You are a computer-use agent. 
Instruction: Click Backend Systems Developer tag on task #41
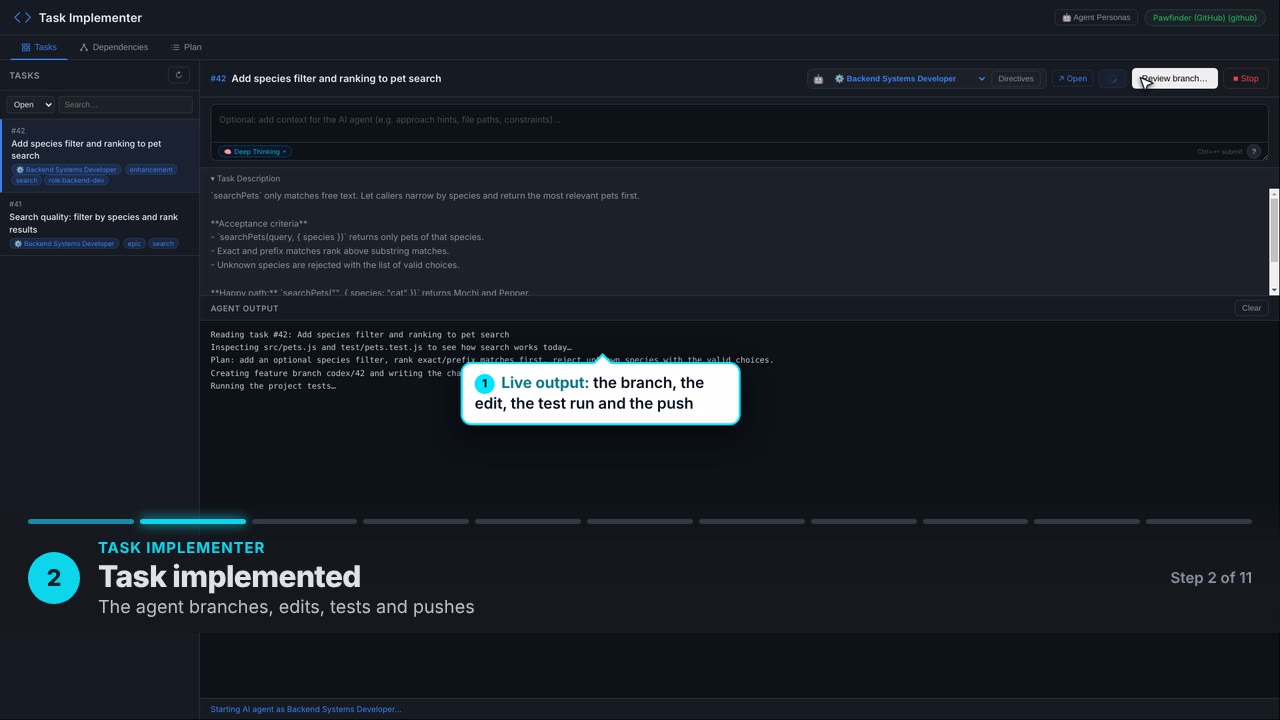coord(64,244)
